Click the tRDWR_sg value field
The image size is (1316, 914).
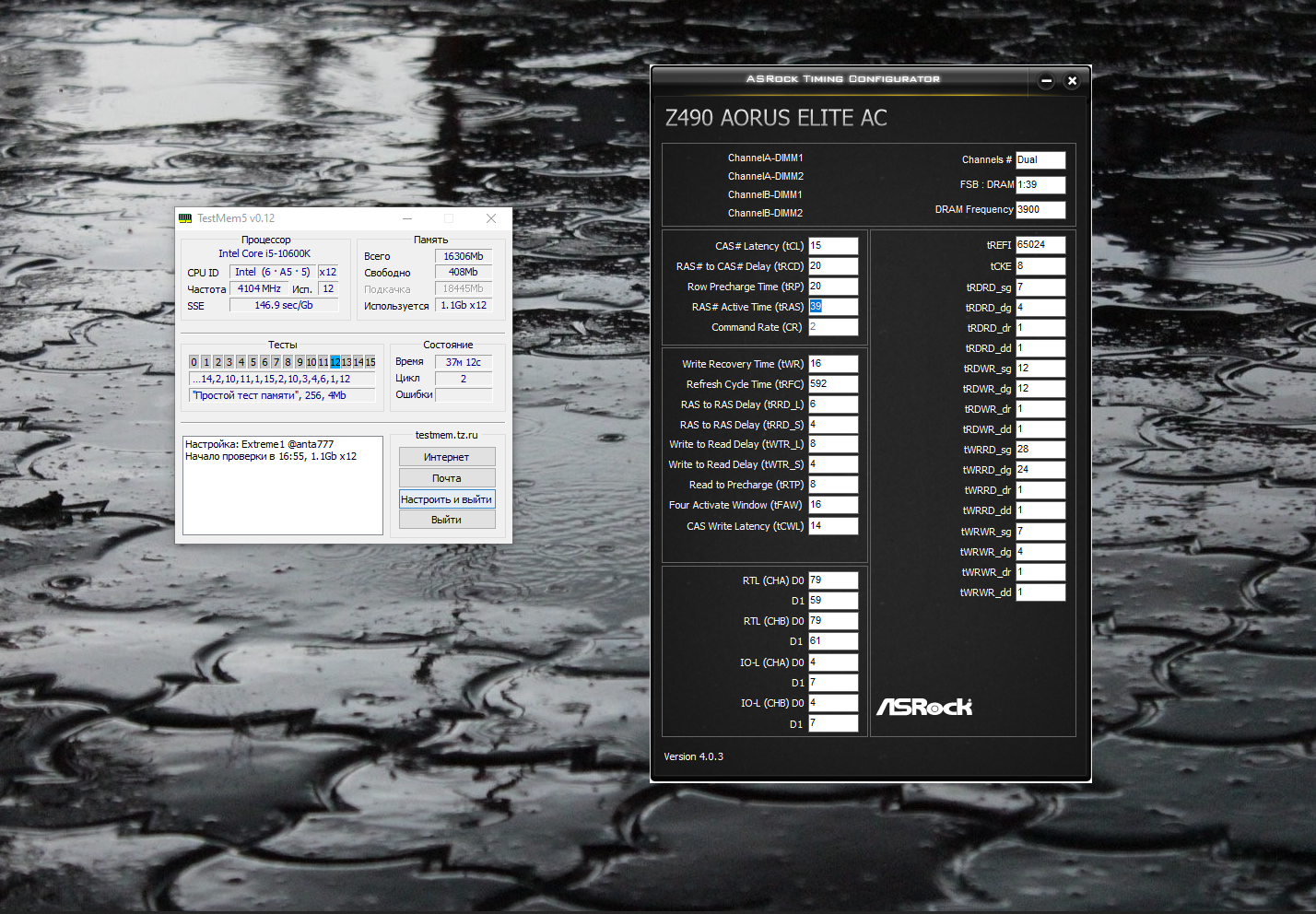coord(1040,369)
